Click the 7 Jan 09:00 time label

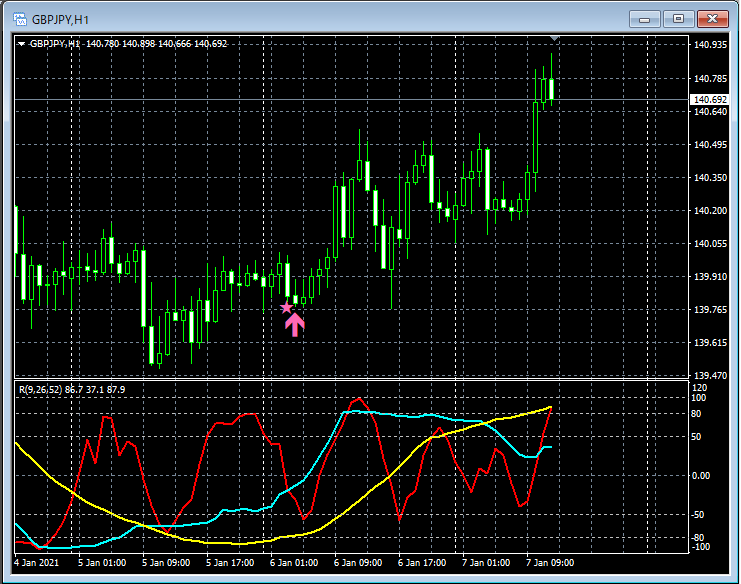[x=550, y=562]
